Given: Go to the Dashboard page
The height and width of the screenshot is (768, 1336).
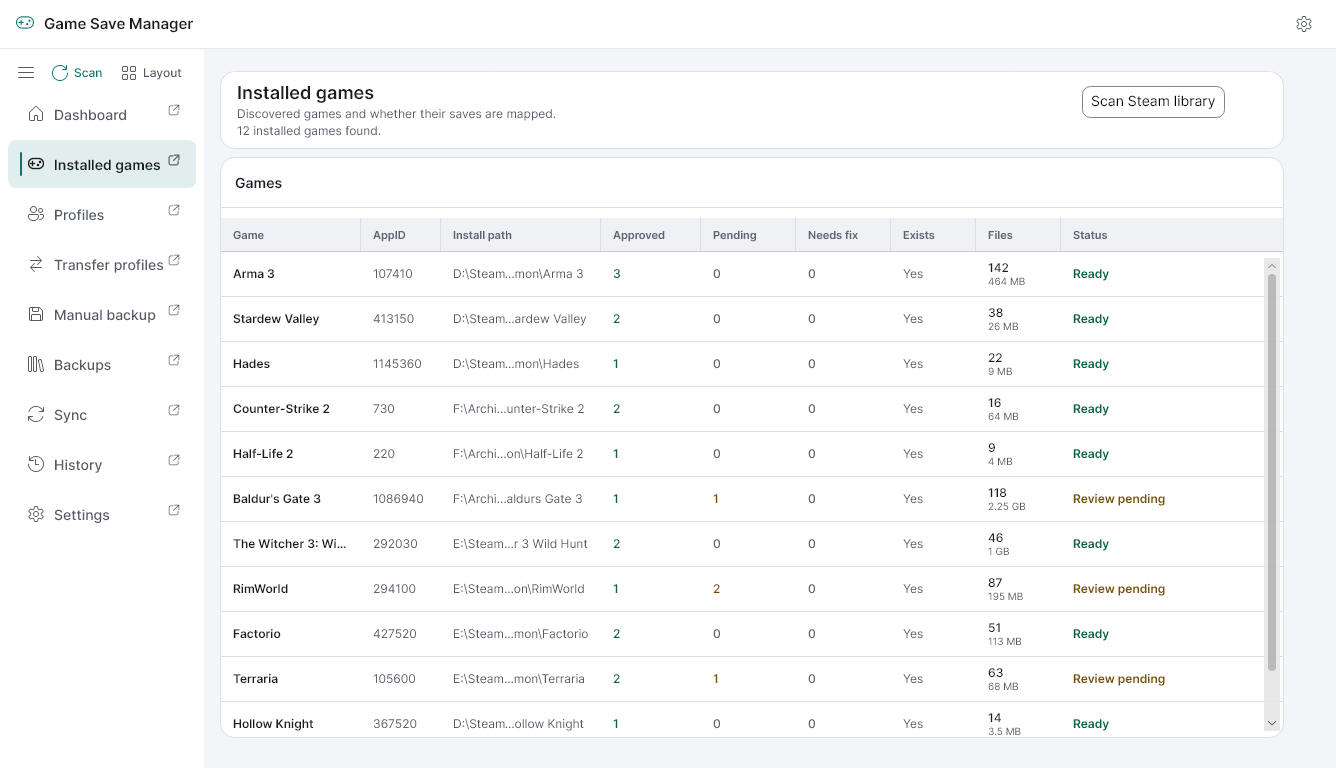Looking at the screenshot, I should [x=102, y=114].
